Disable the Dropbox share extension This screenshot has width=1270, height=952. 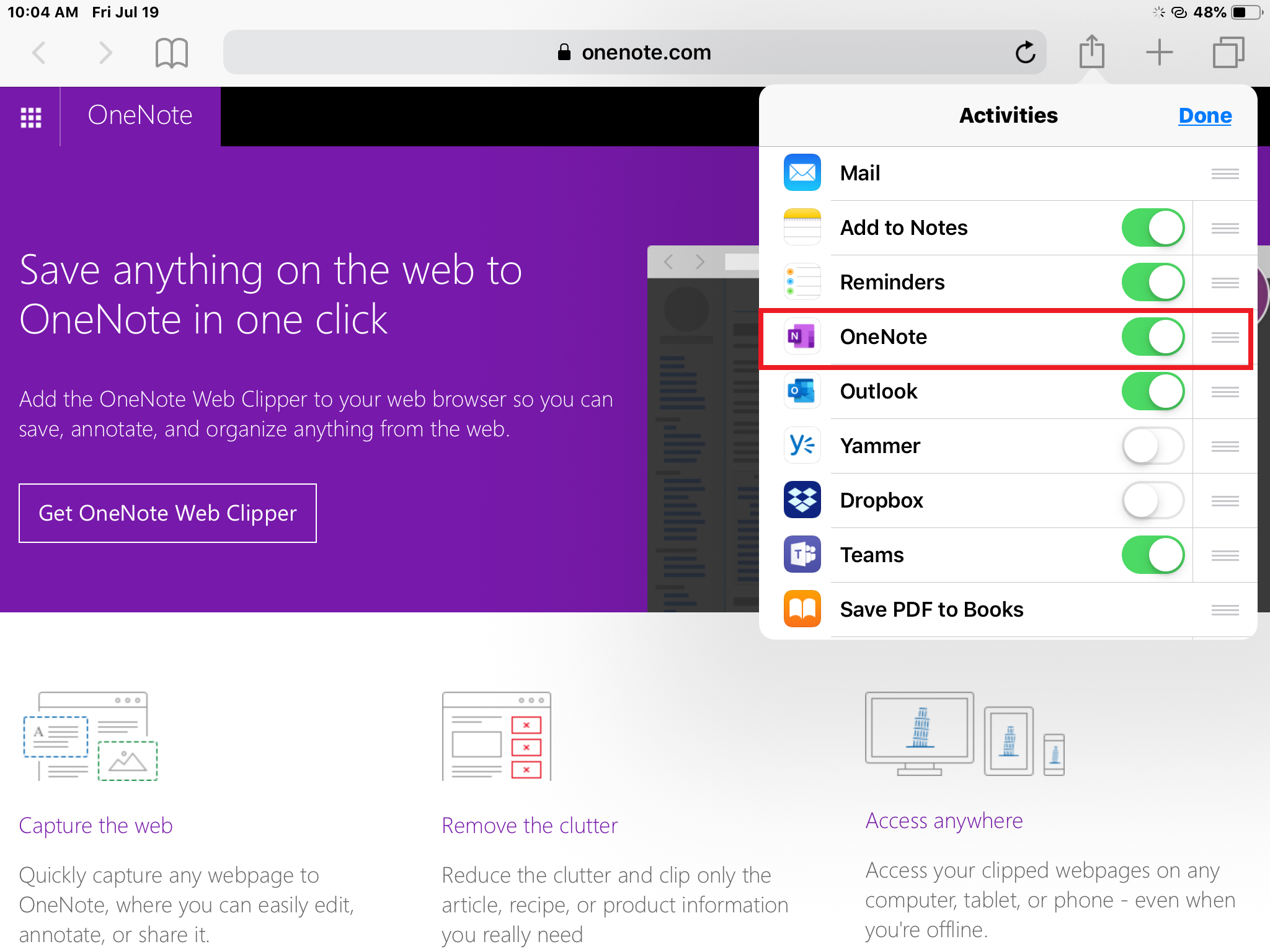tap(1151, 500)
